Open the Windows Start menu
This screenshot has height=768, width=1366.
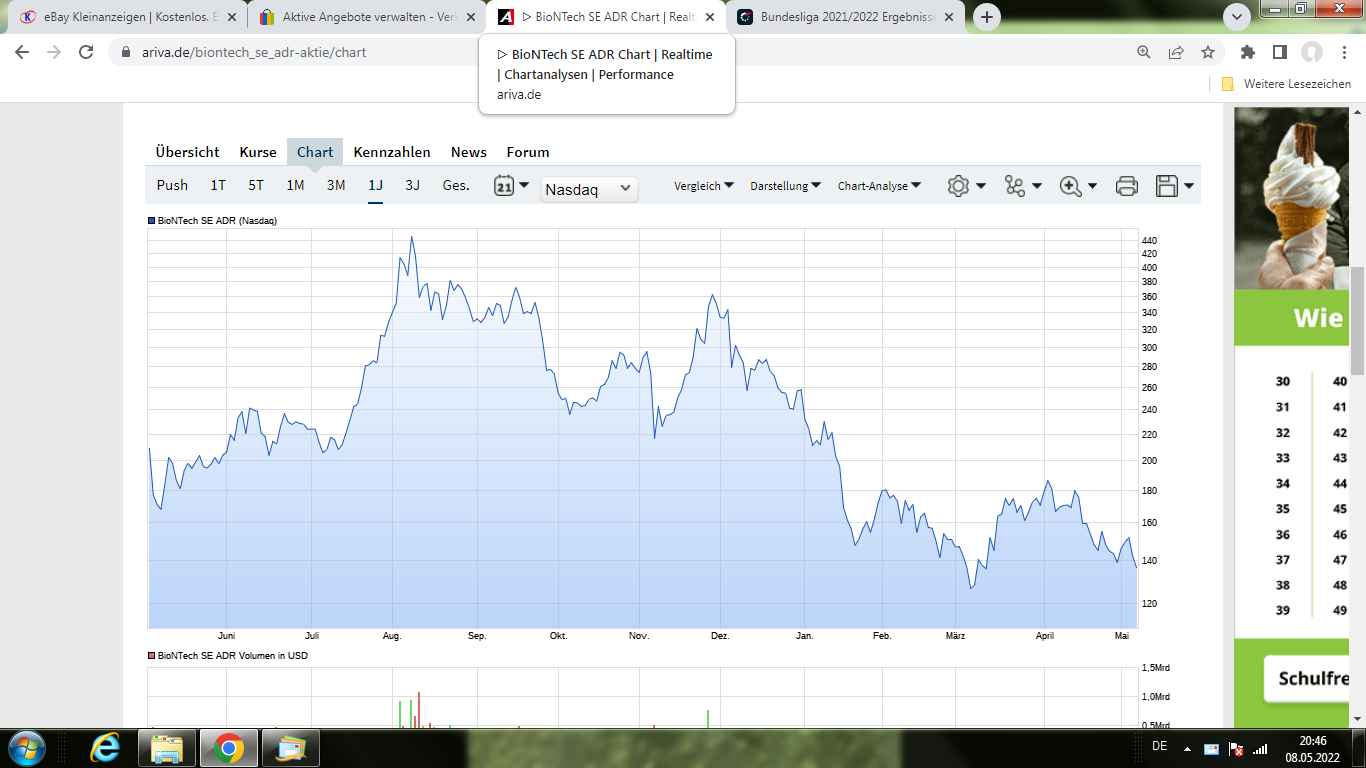[x=25, y=747]
